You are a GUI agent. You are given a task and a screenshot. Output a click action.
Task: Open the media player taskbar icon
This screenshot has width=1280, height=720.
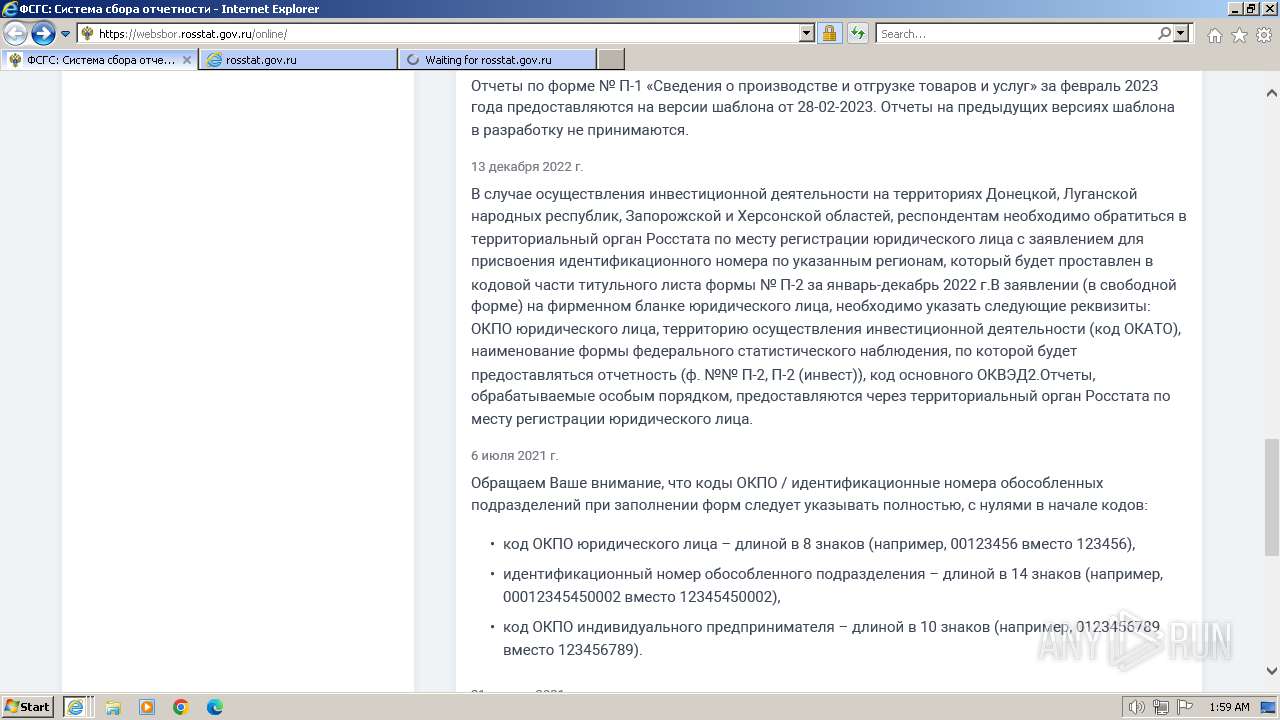click(x=147, y=707)
